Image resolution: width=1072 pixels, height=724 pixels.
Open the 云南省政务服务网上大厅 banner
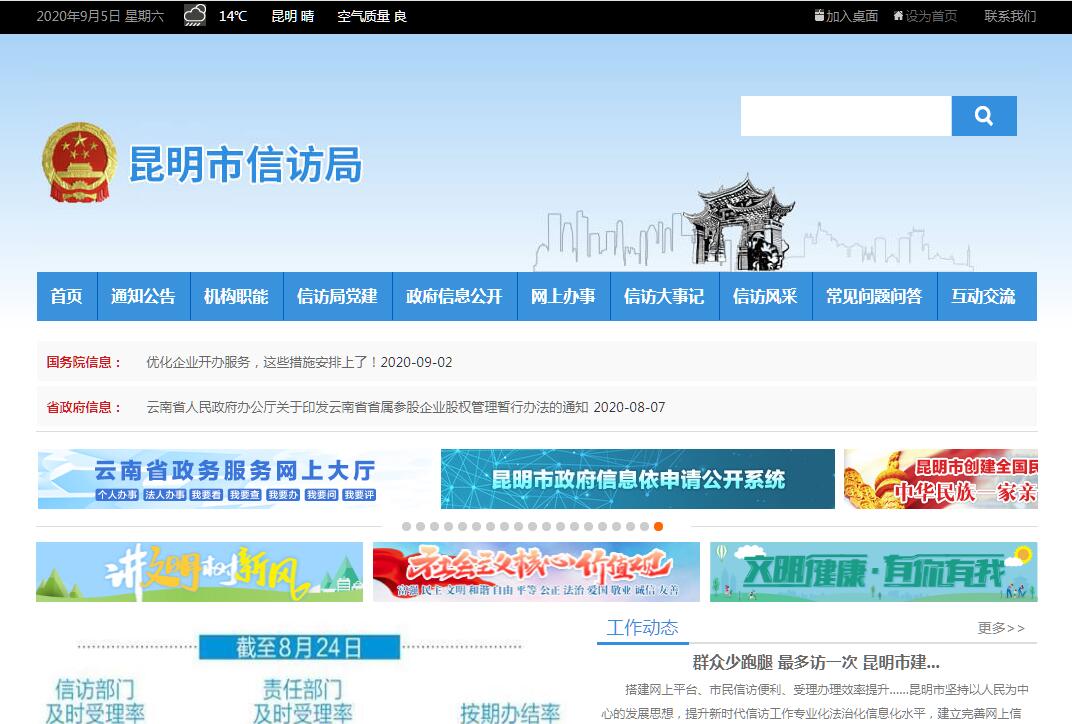(234, 479)
